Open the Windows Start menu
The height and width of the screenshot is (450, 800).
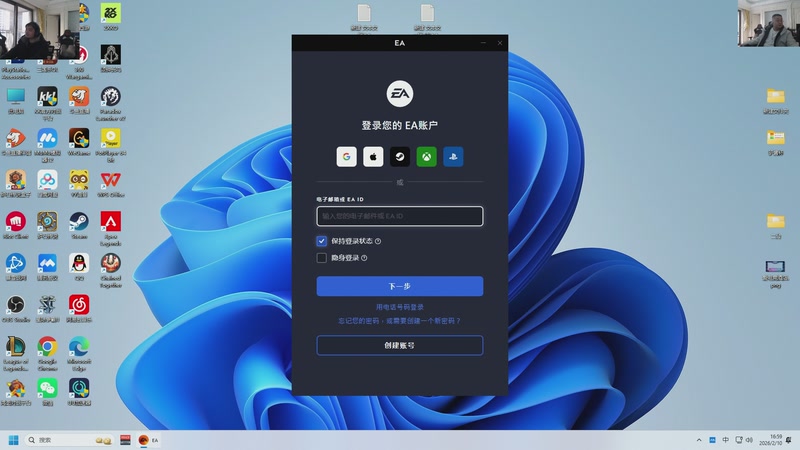14,440
